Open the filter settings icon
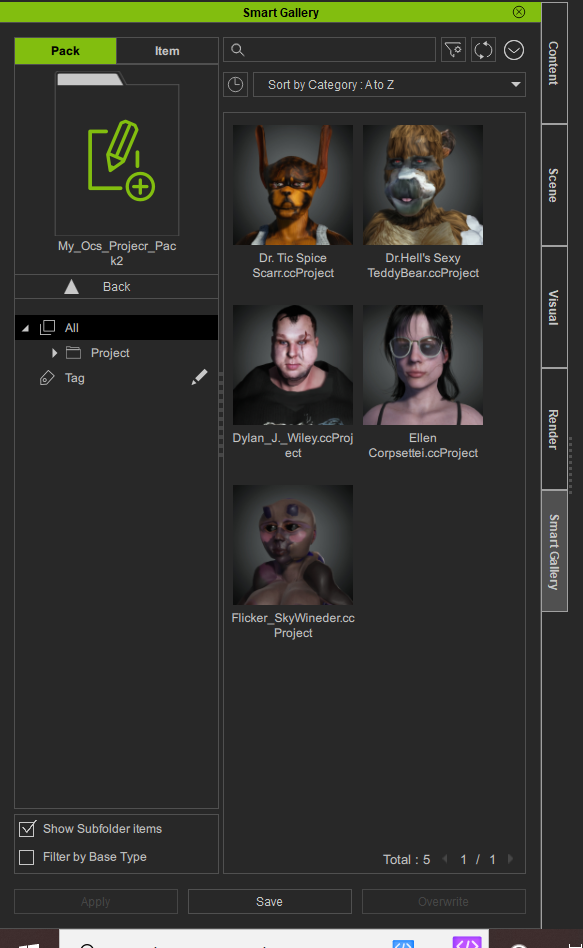 pos(454,50)
